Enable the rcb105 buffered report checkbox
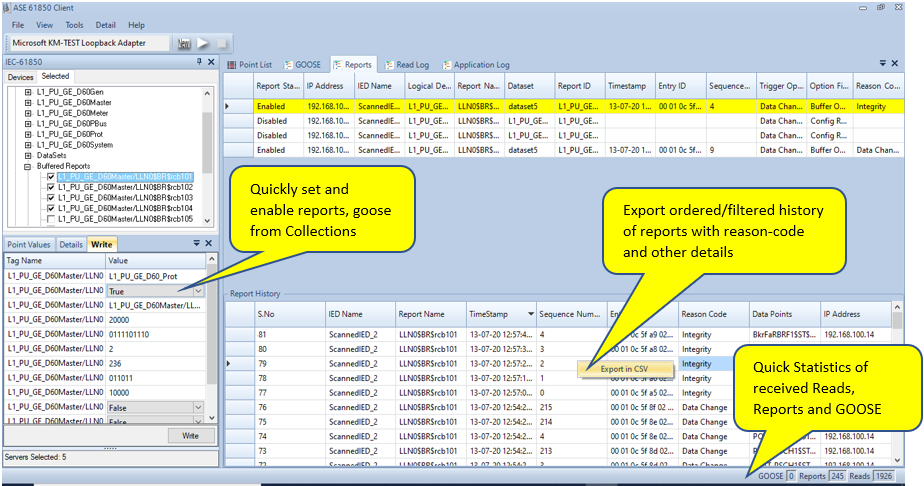 (51, 219)
